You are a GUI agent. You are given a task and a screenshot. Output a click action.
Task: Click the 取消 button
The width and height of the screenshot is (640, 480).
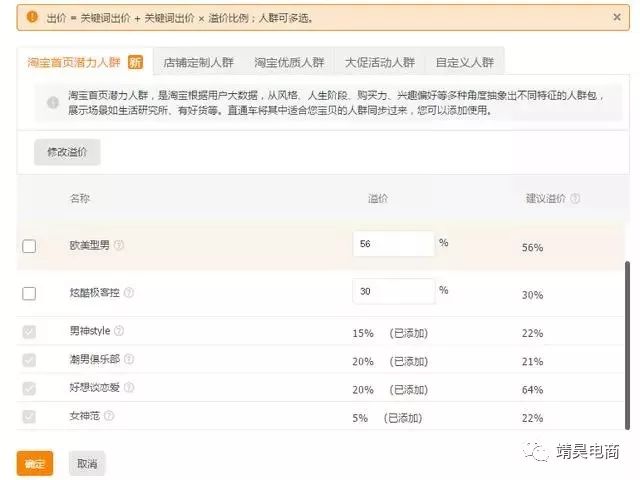tap(87, 464)
